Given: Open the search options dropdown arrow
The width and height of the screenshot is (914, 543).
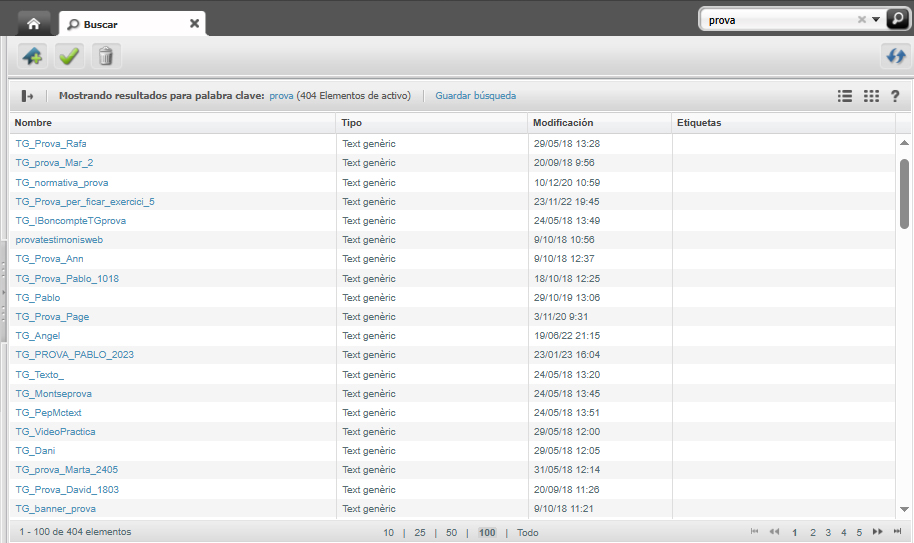Looking at the screenshot, I should [x=875, y=19].
